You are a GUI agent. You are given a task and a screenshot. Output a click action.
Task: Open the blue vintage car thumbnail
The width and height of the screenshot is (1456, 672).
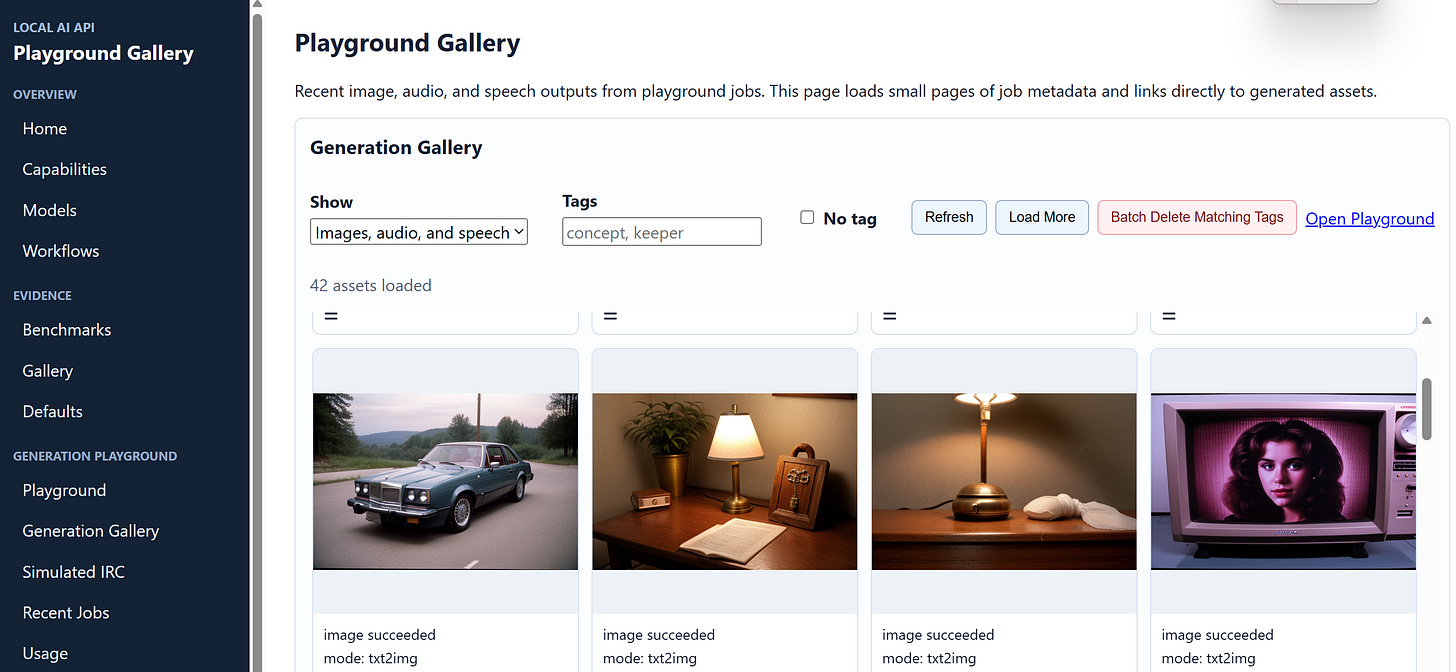pos(445,481)
